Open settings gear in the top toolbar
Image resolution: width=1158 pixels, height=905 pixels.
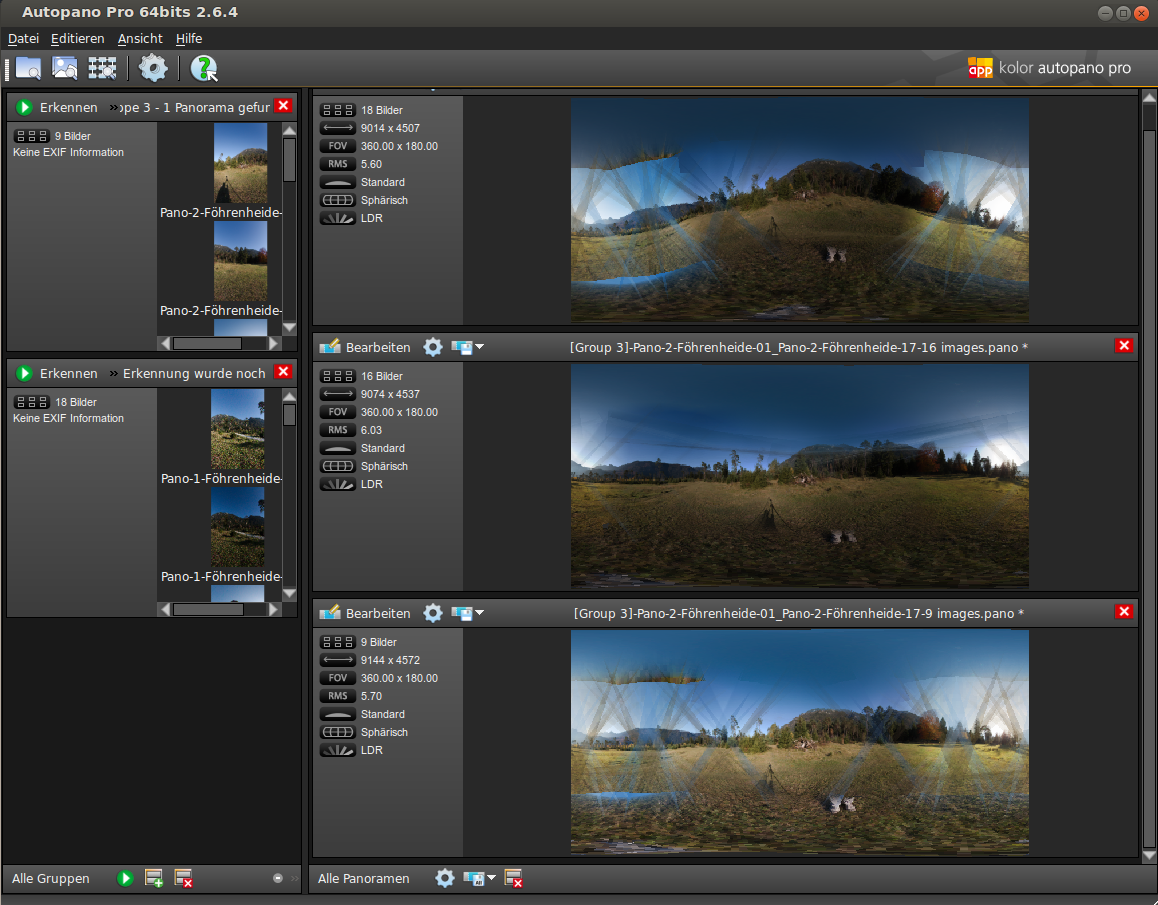(153, 68)
